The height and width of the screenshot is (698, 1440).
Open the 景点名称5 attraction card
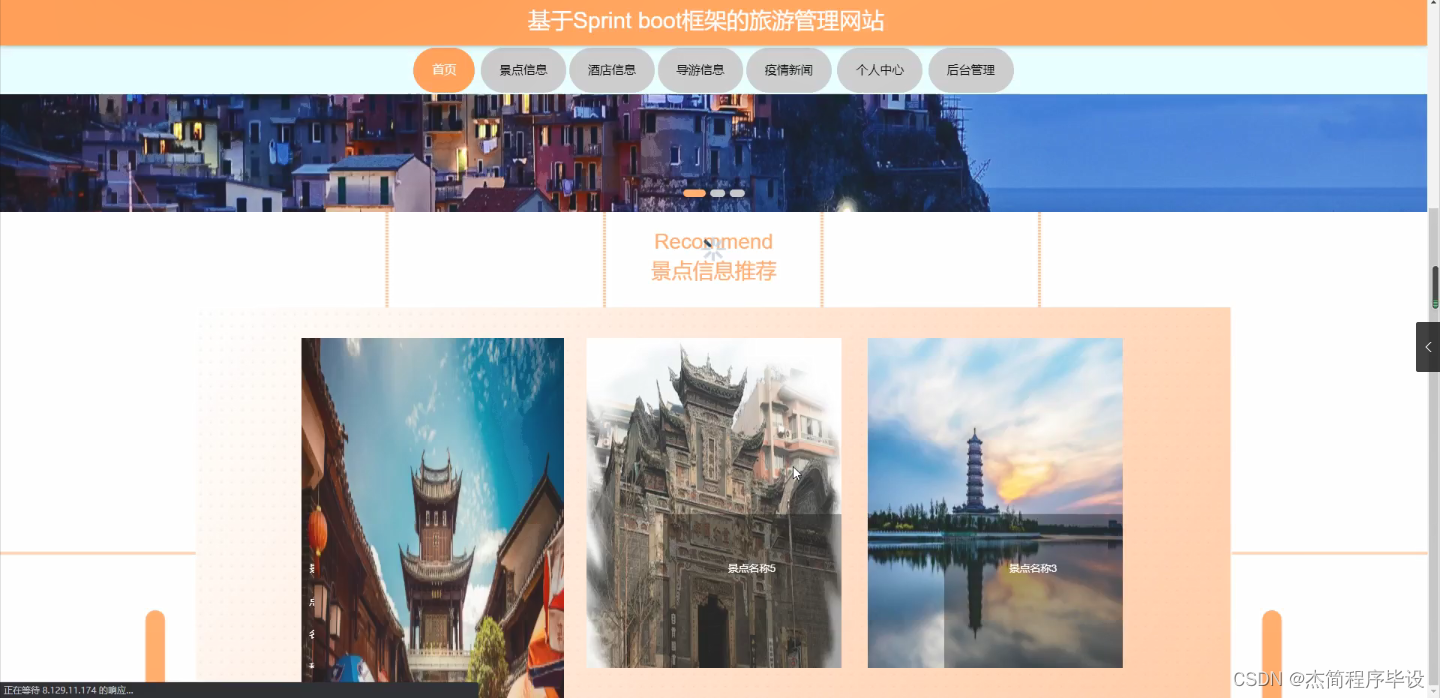coord(713,503)
